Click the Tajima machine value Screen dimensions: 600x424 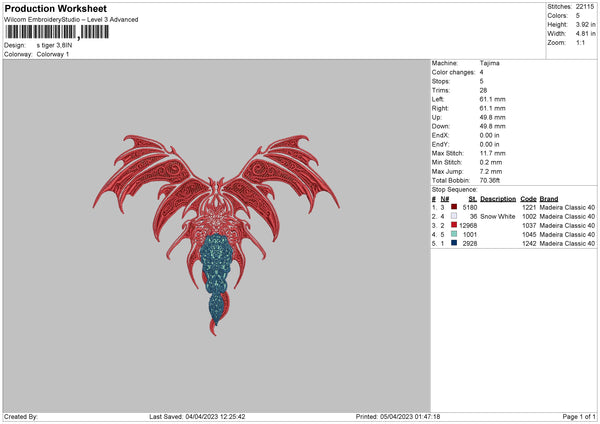coord(490,63)
